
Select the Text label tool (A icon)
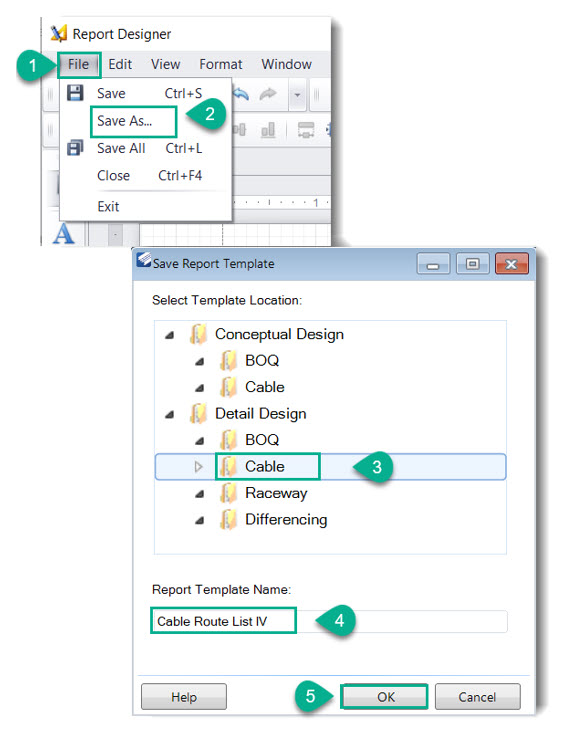pos(63,234)
